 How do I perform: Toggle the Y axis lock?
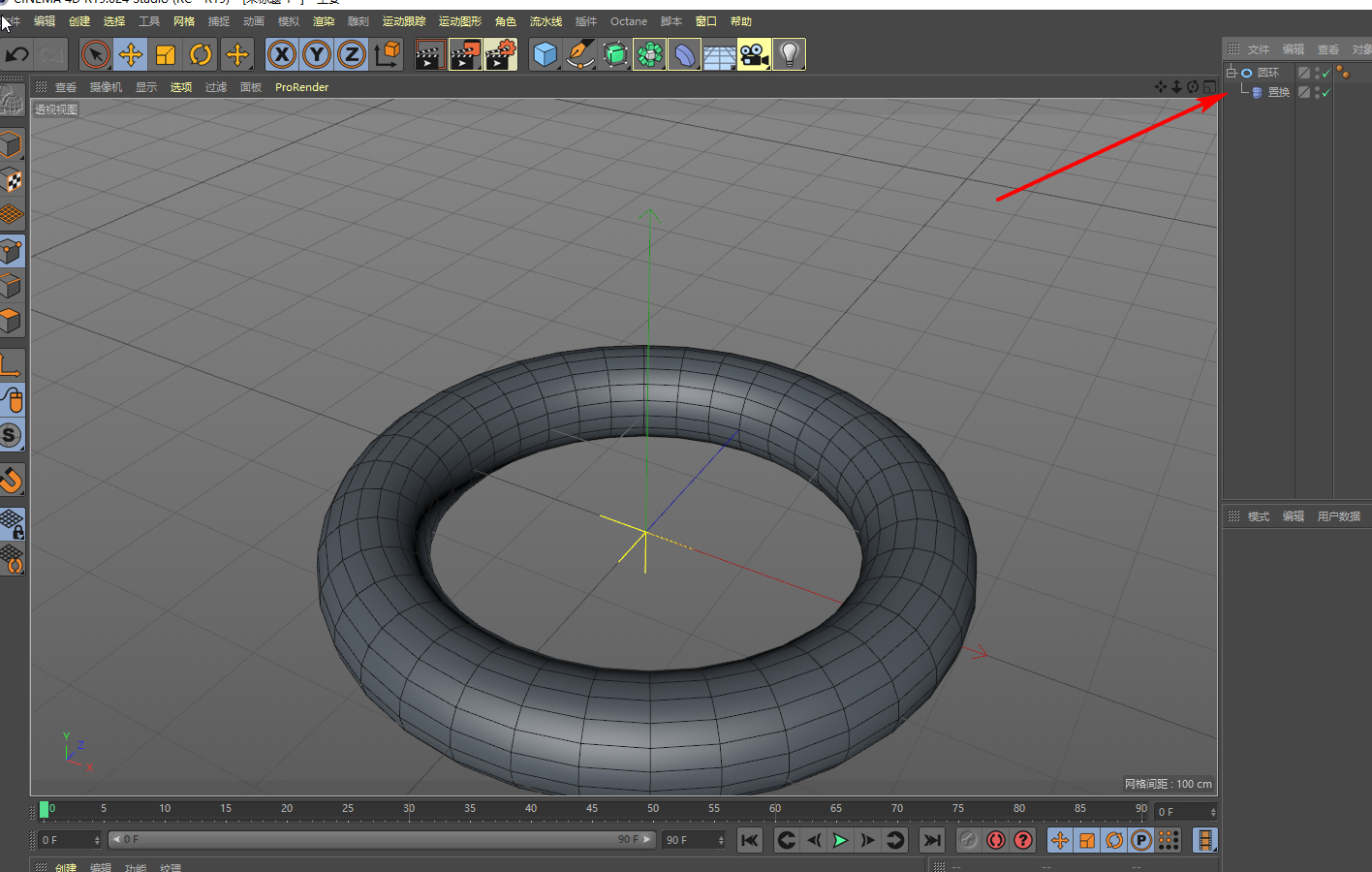(316, 54)
